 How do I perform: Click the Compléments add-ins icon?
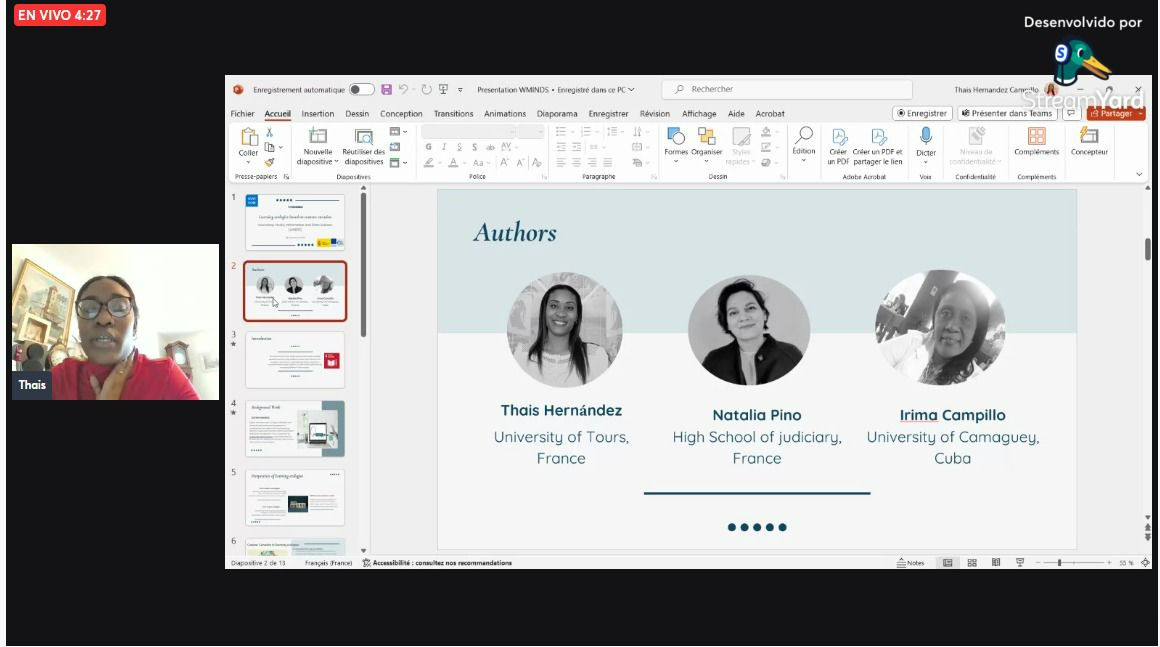[x=1036, y=137]
